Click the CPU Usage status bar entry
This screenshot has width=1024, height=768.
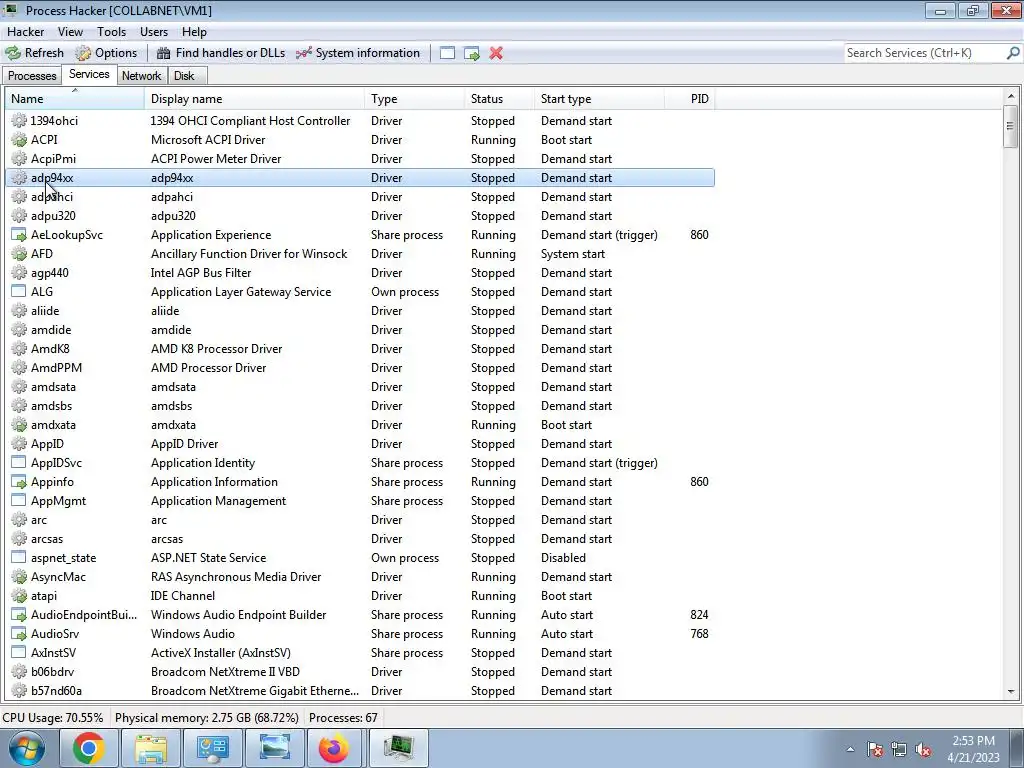[53, 718]
